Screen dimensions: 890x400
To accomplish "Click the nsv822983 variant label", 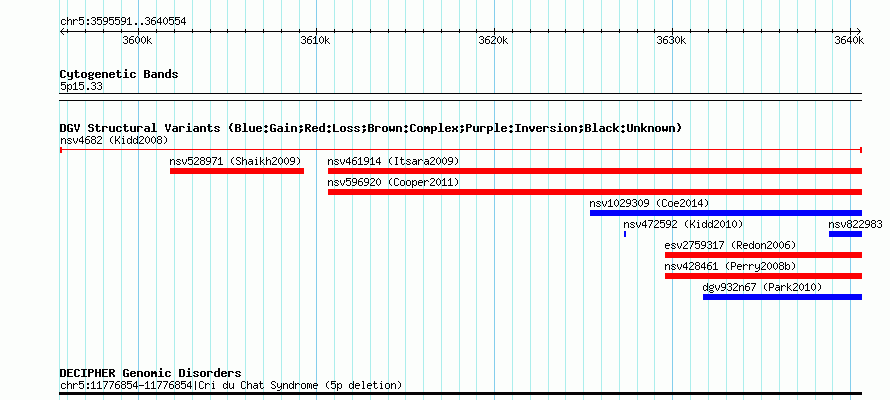I will [x=855, y=224].
